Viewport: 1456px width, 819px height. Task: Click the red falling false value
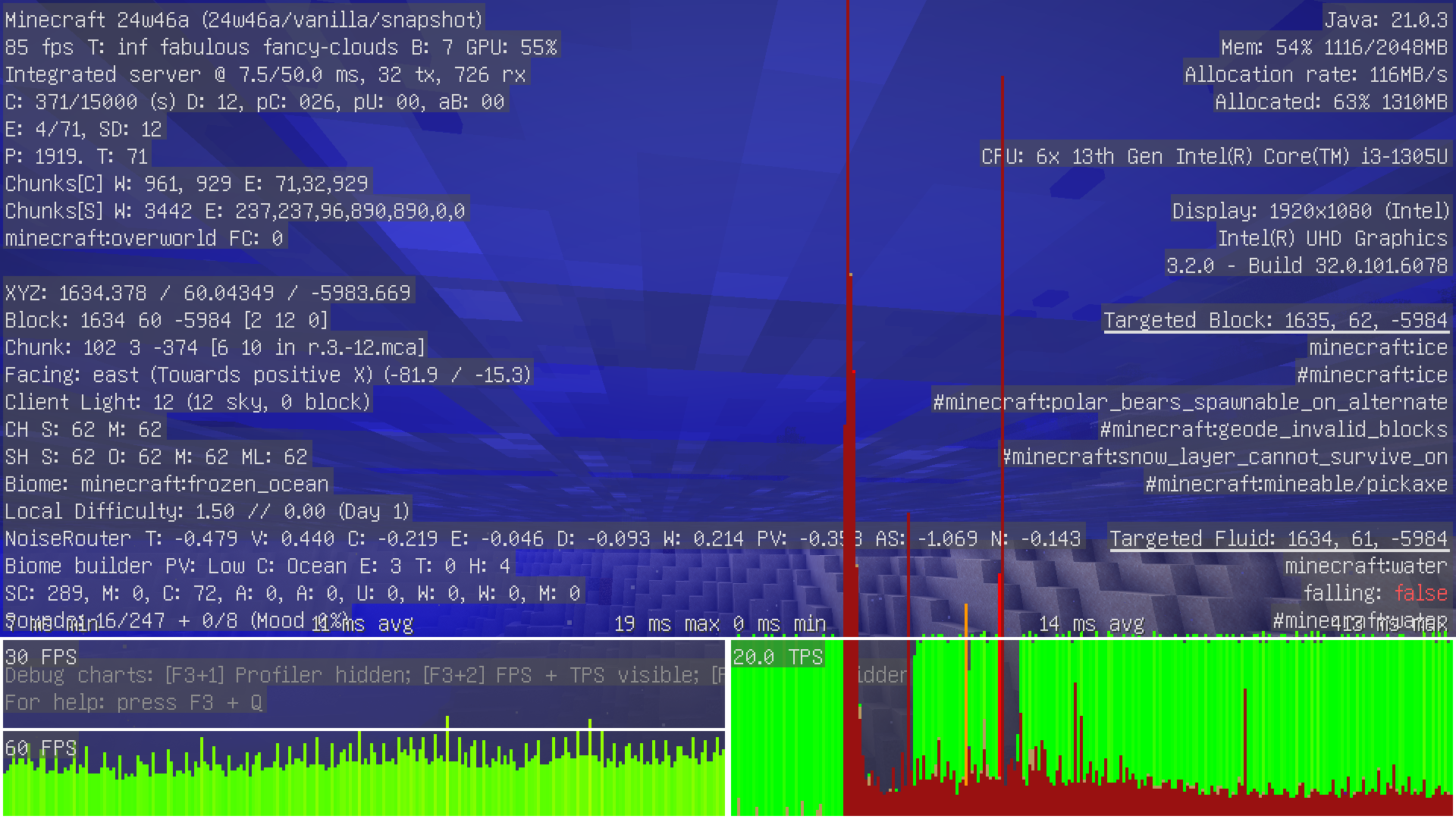pyautogui.click(x=1420, y=593)
